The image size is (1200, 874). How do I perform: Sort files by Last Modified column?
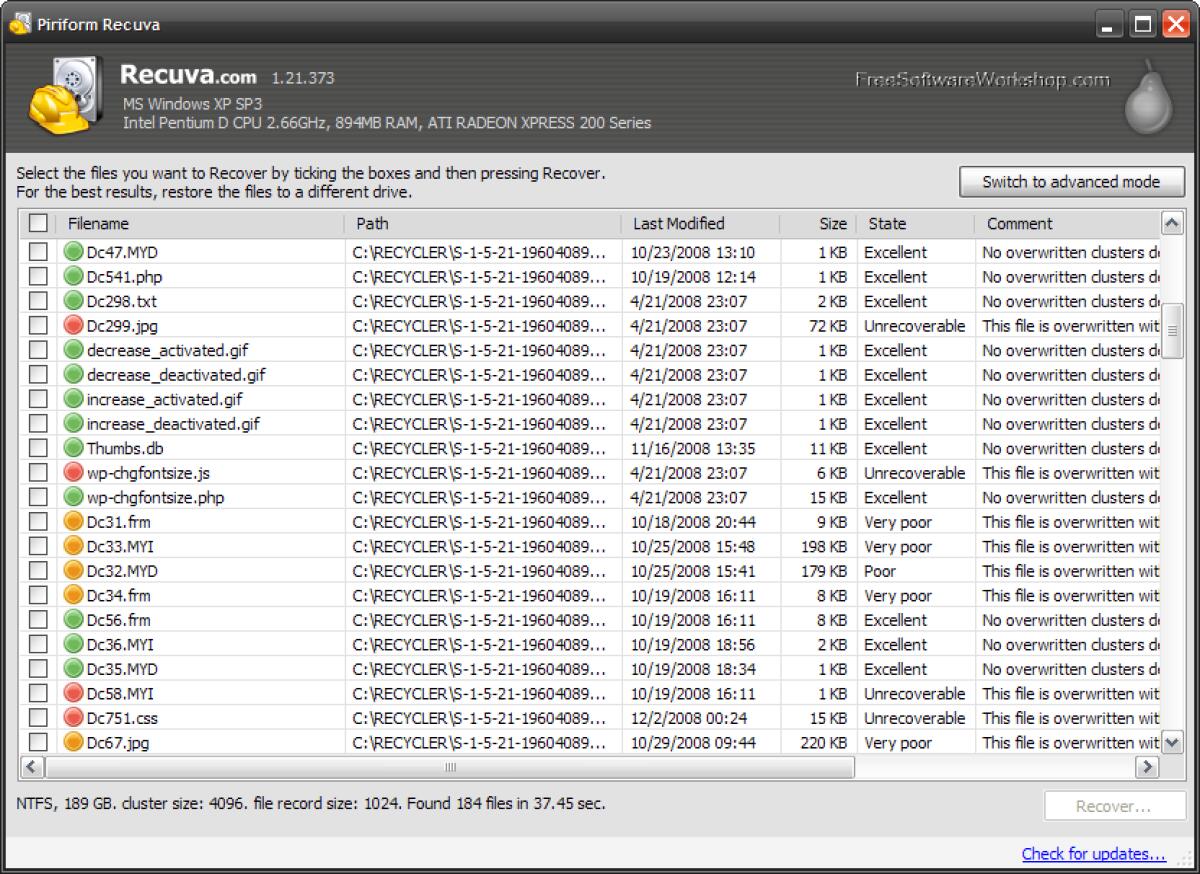coord(678,224)
